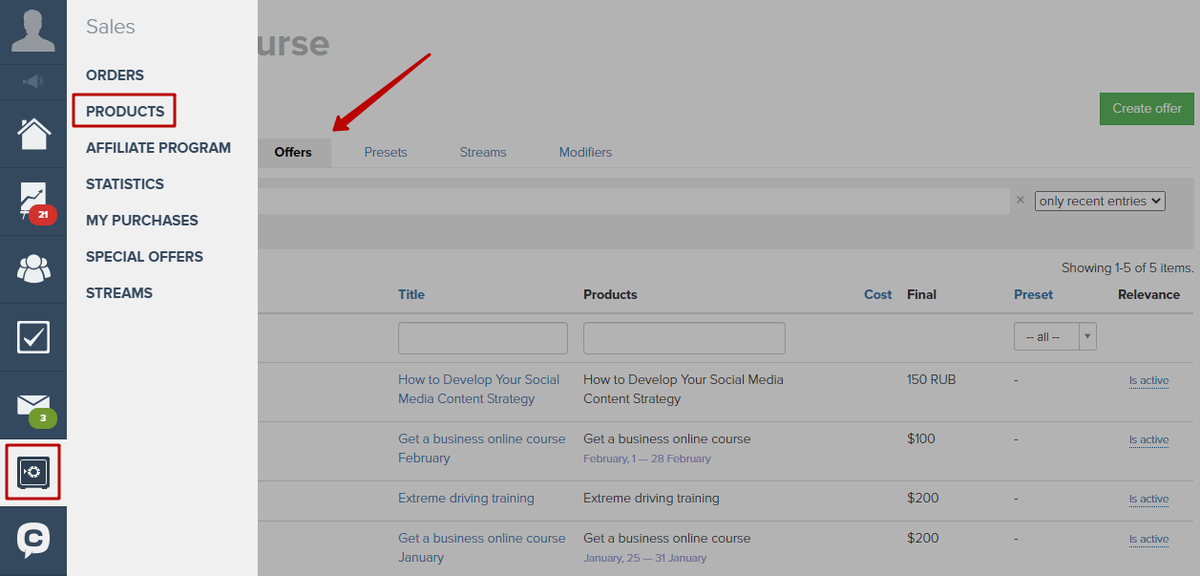Select the 150 RUB final price cell
The height and width of the screenshot is (576, 1200).
coord(931,379)
